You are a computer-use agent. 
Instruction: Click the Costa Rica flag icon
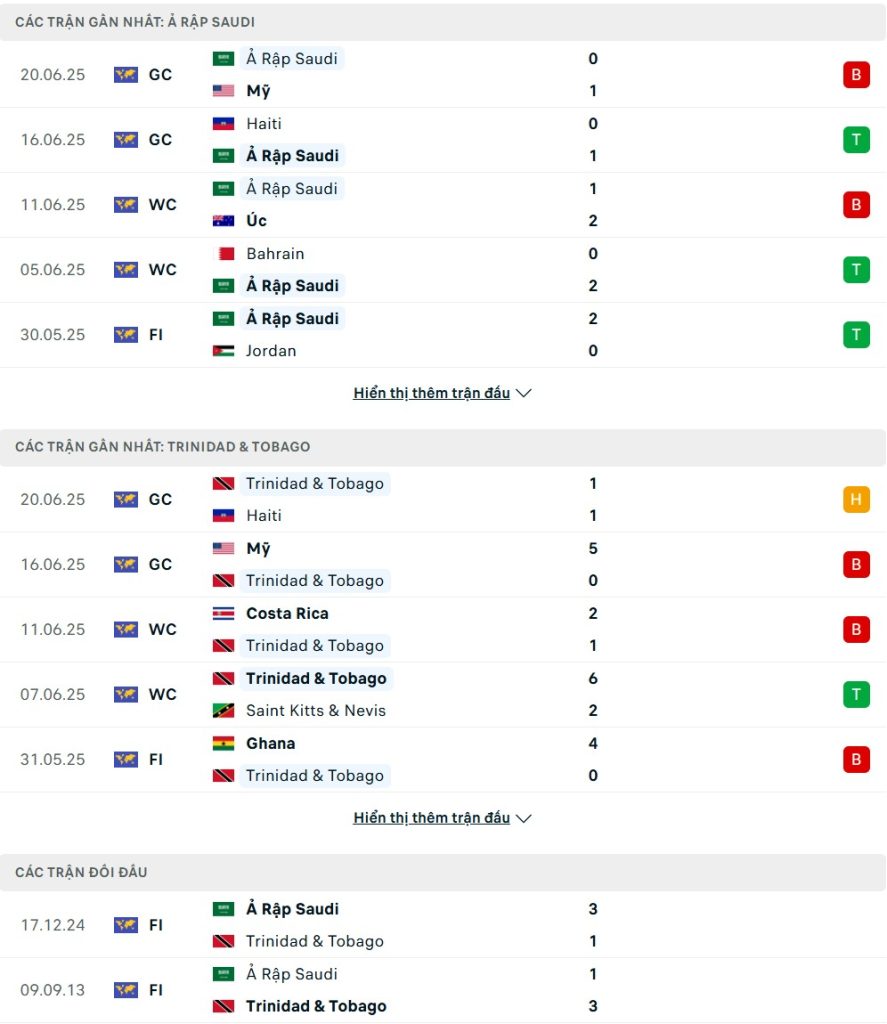point(223,613)
